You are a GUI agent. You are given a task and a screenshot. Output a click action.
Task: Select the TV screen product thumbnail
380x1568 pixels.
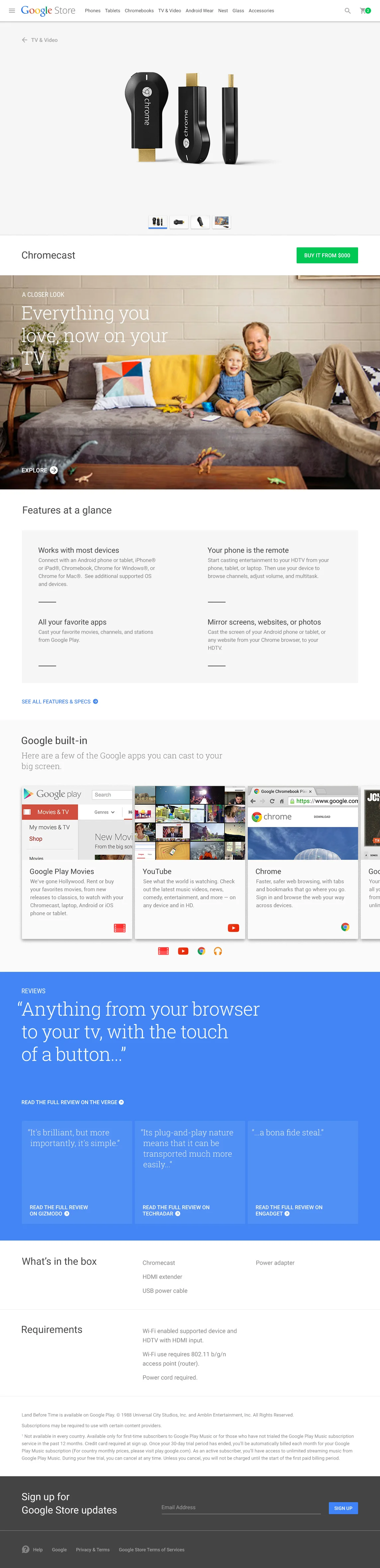tap(221, 221)
